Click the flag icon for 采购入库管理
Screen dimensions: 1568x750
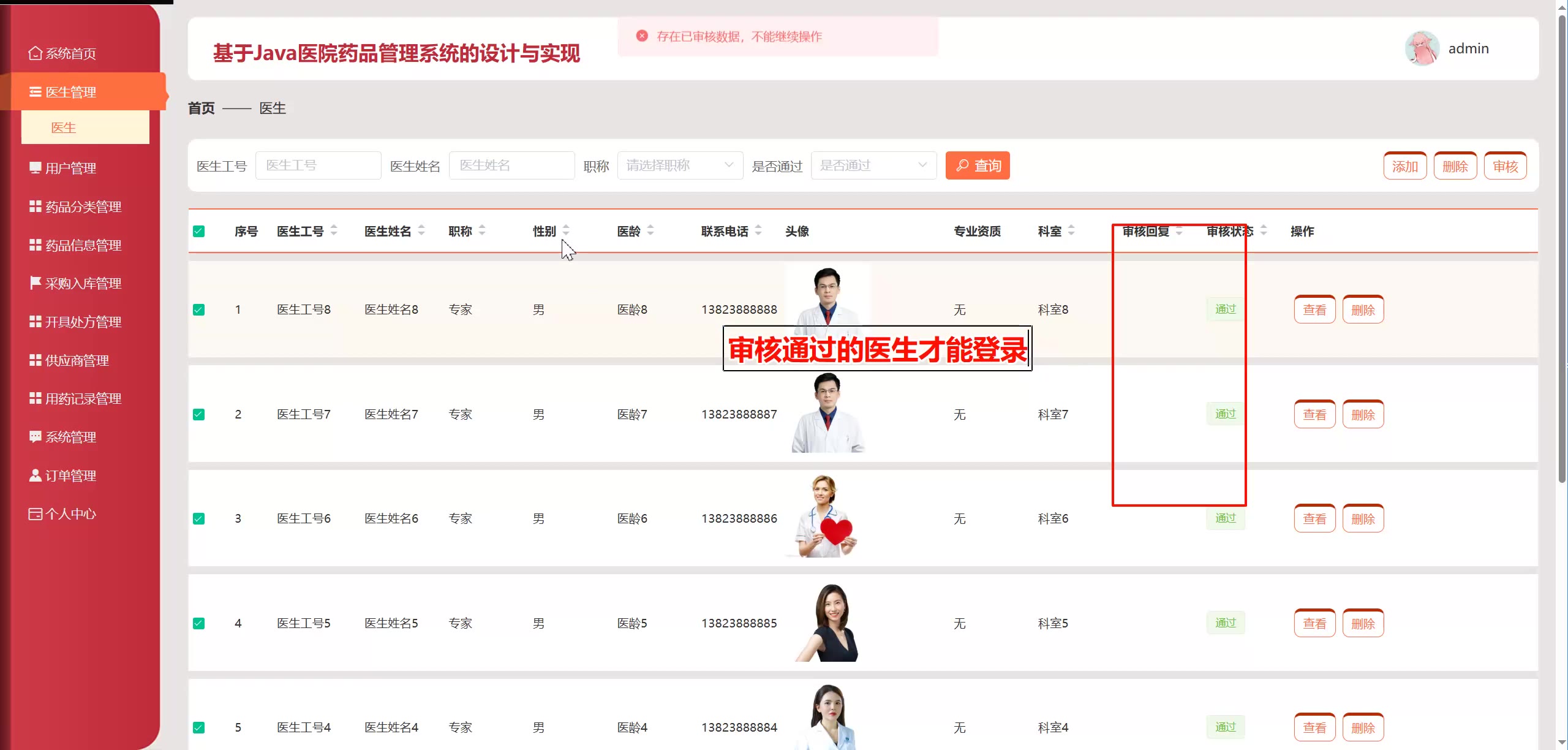tap(35, 283)
